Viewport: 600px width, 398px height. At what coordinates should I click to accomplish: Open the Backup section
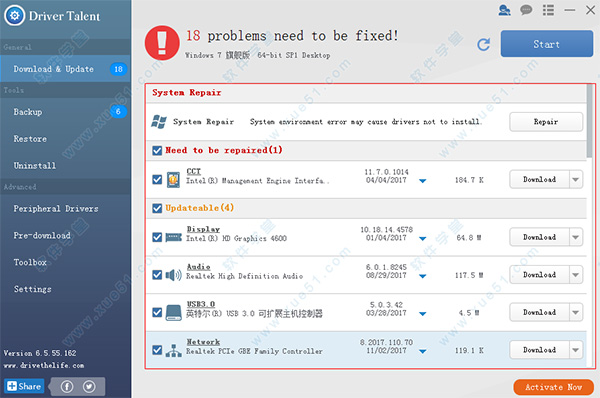(x=65, y=112)
